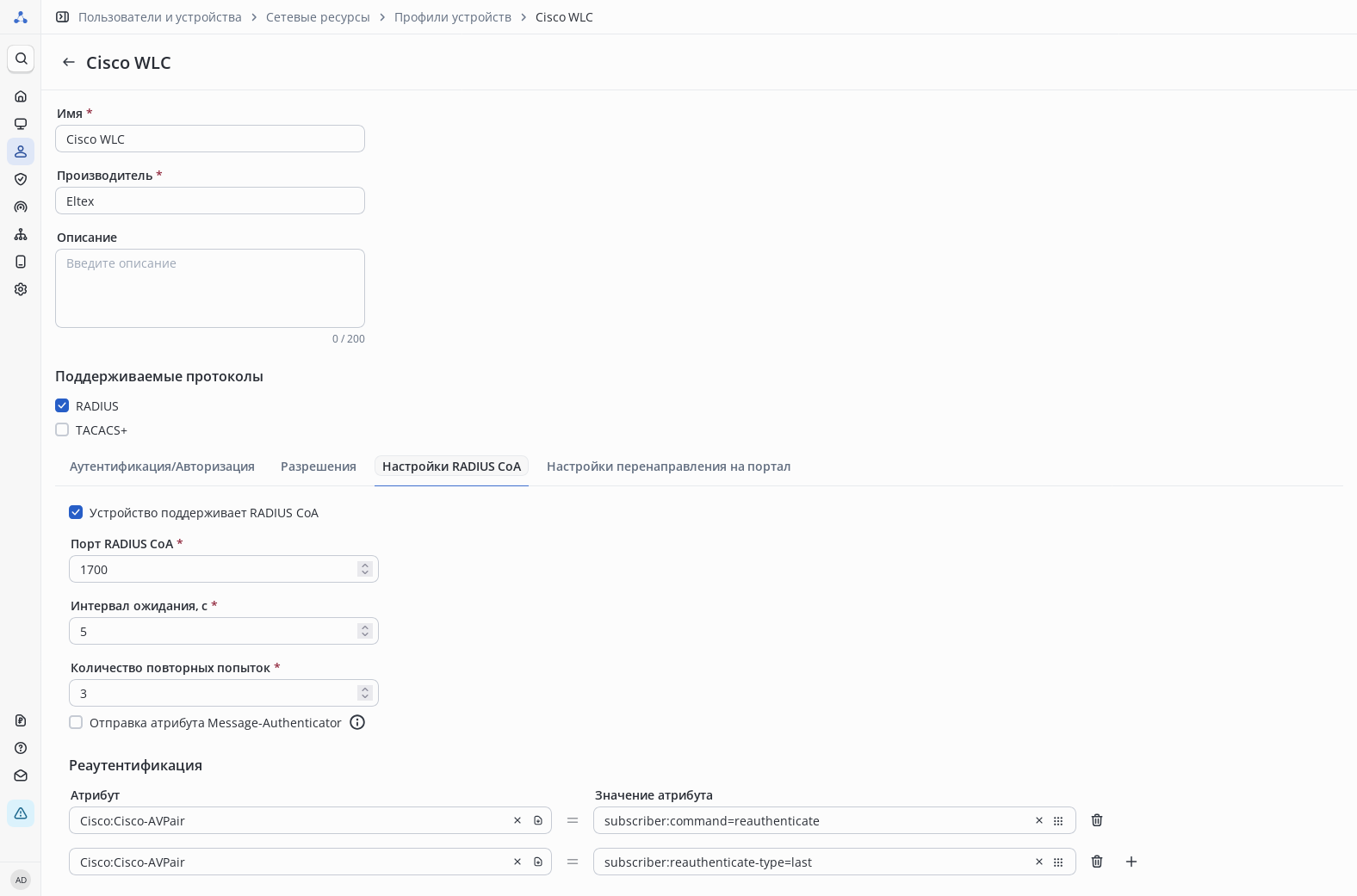Open value picker for subscriber:command=reauthenticate
Image resolution: width=1357 pixels, height=896 pixels.
(1058, 821)
